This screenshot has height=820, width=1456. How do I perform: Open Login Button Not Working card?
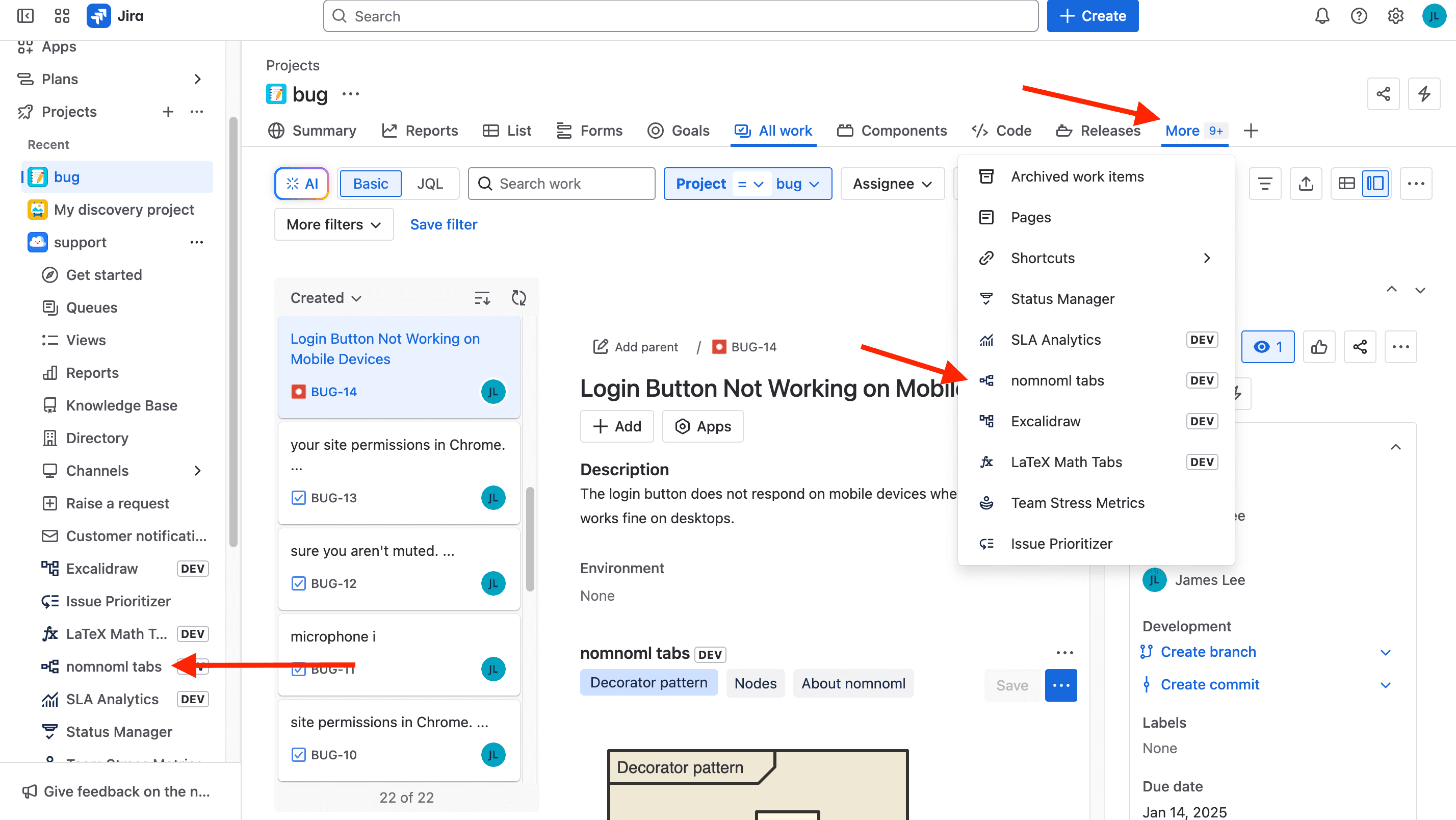[x=399, y=367]
